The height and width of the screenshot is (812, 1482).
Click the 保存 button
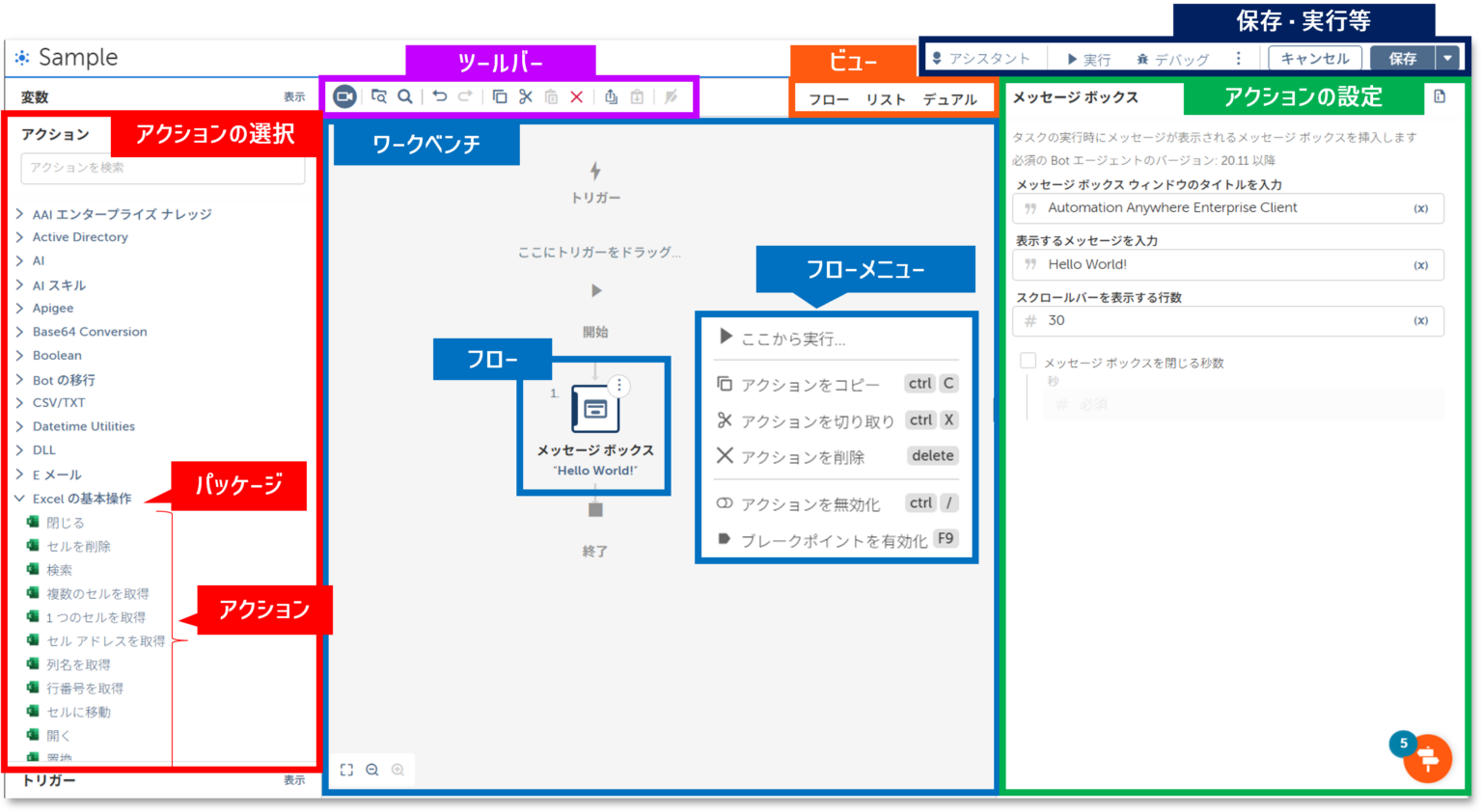click(1401, 58)
